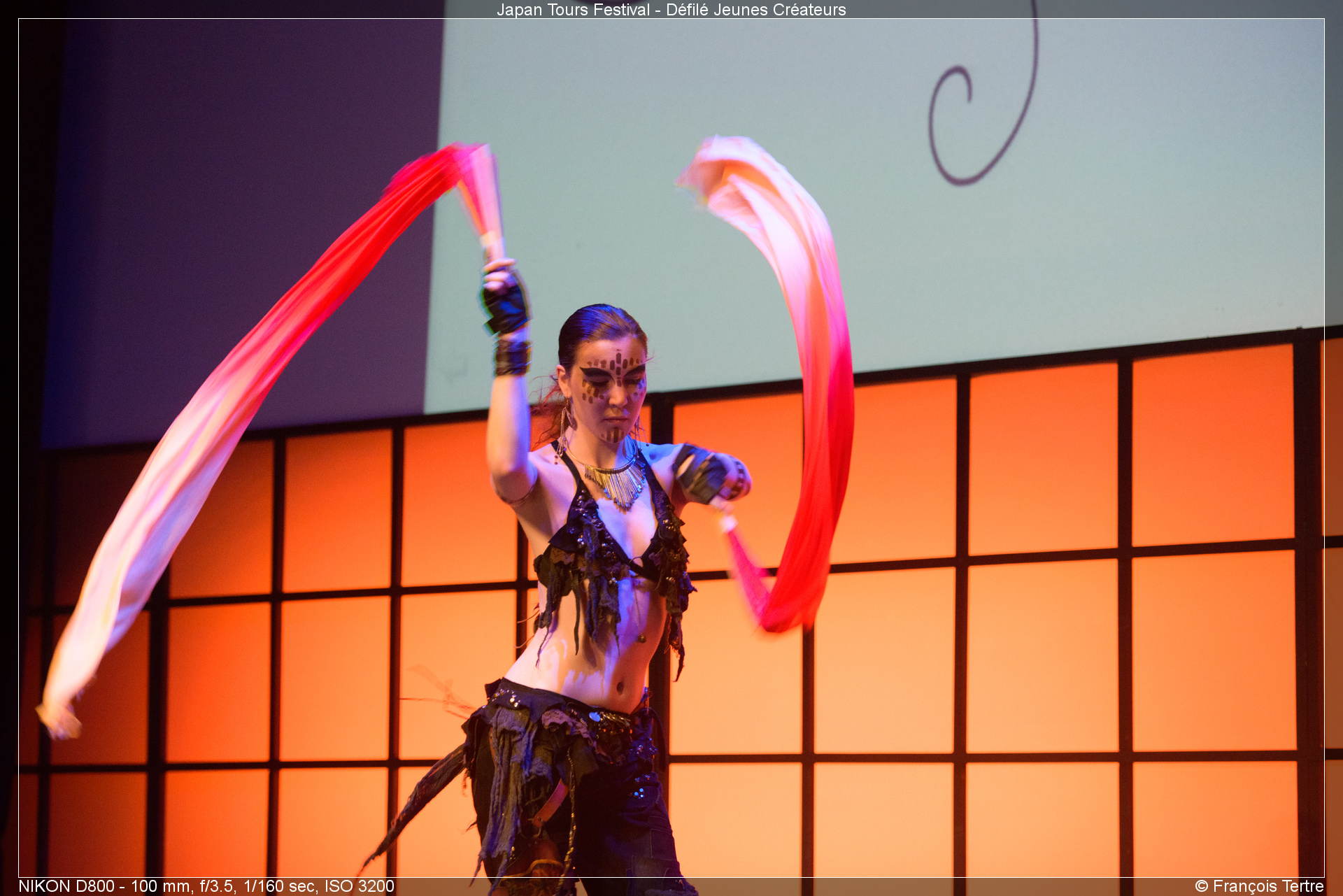Click the title 'Japan Tours Festival - Défilé Jeunes Créateurs'
The image size is (1343, 896).
(x=671, y=10)
